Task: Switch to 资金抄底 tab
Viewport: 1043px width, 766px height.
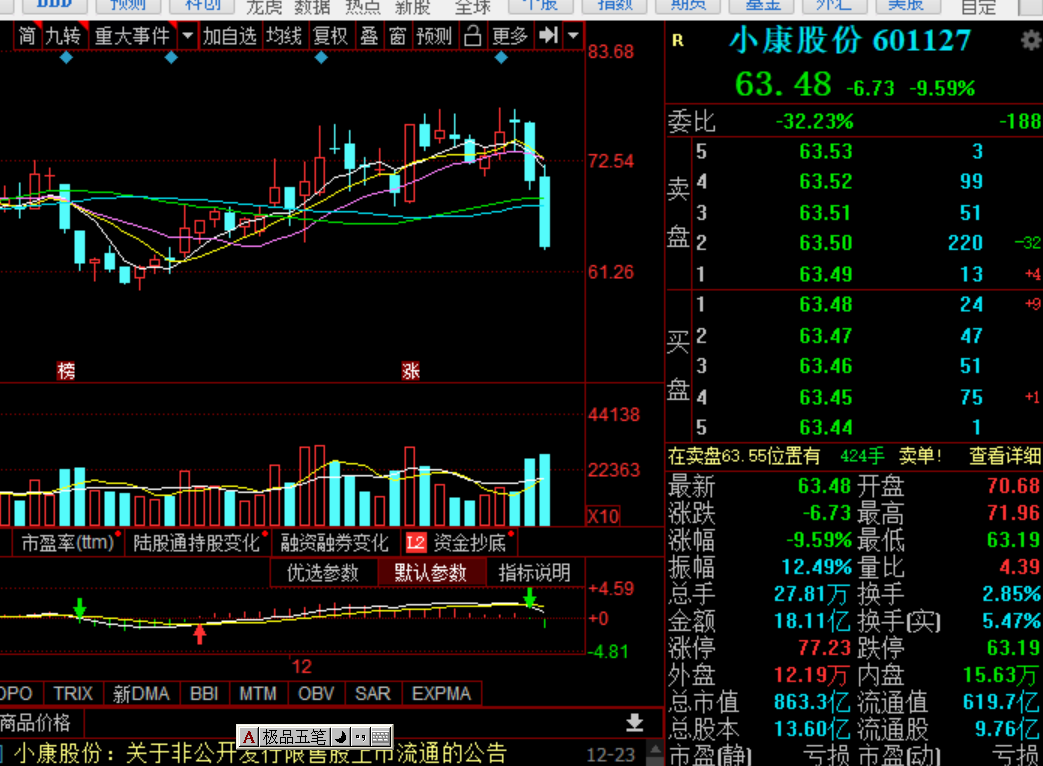Action: [470, 543]
